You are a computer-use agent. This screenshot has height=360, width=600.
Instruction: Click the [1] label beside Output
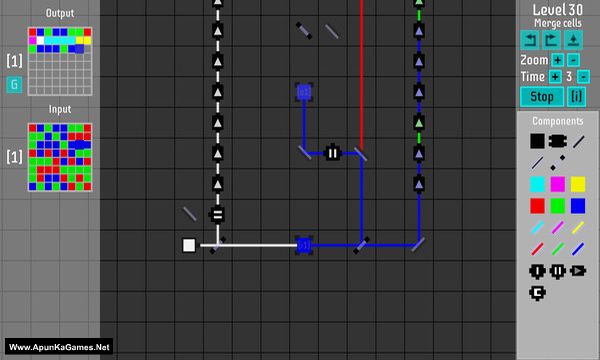14,61
